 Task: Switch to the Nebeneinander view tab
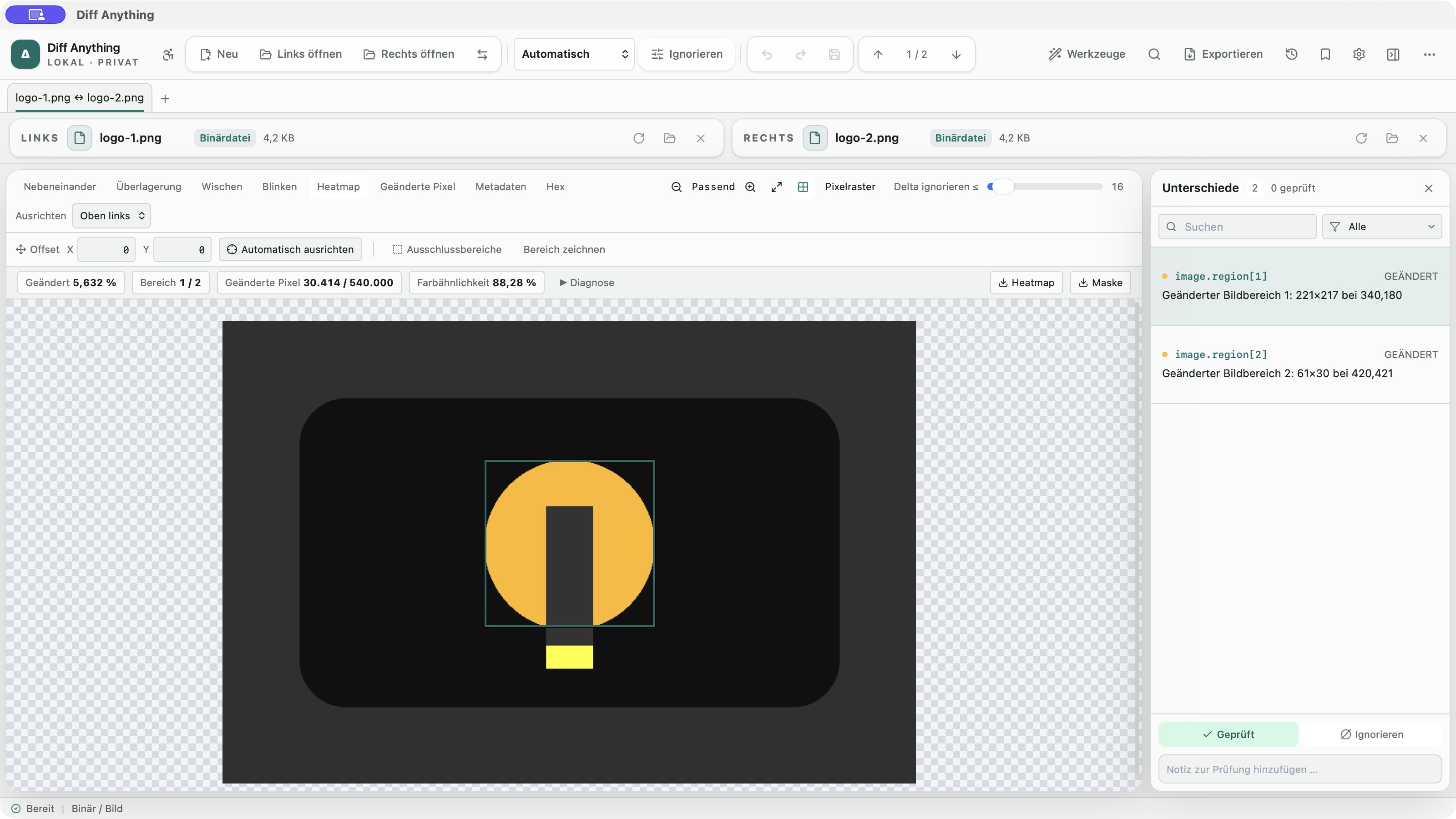pos(60,187)
